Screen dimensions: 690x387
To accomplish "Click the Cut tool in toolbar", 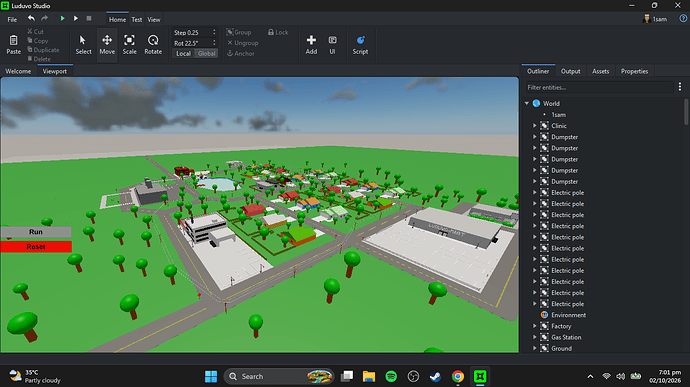I will click(35, 32).
